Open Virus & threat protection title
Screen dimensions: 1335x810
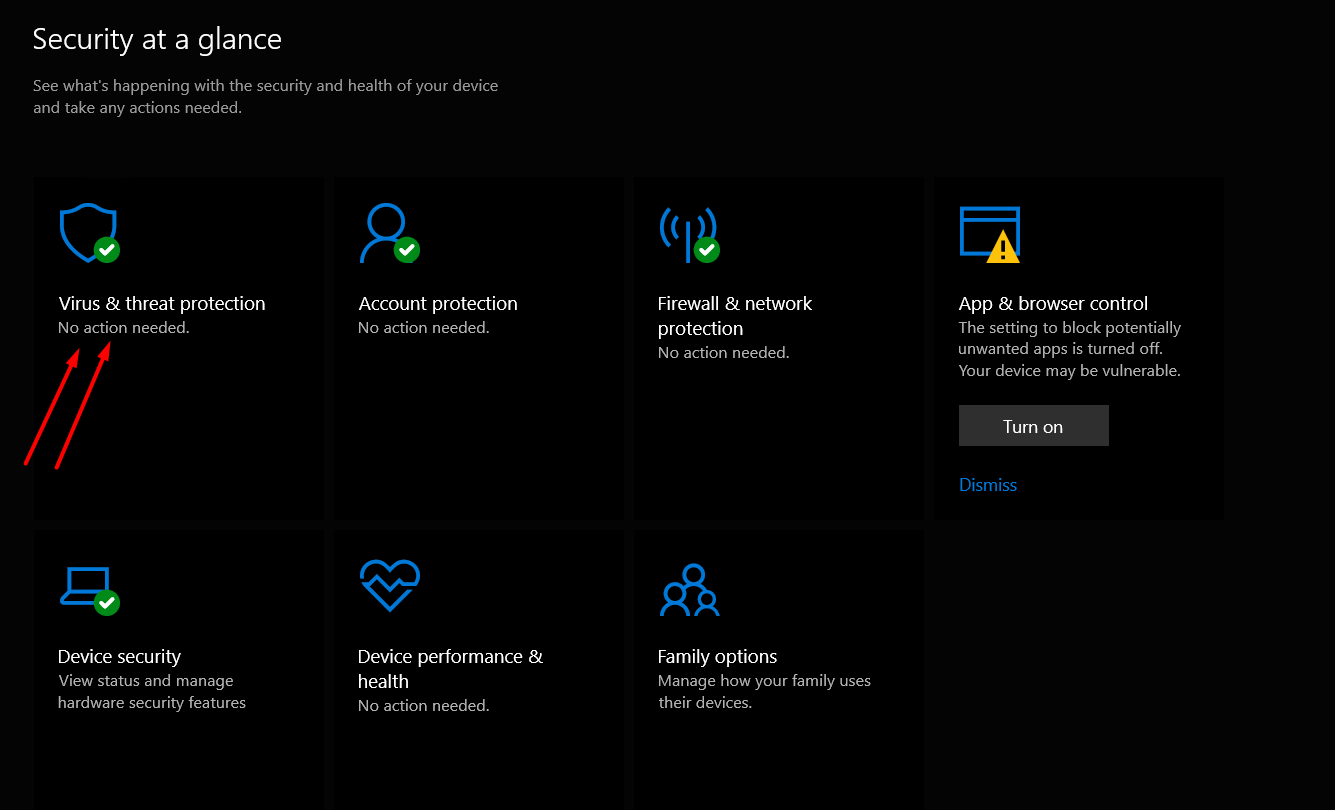[162, 304]
